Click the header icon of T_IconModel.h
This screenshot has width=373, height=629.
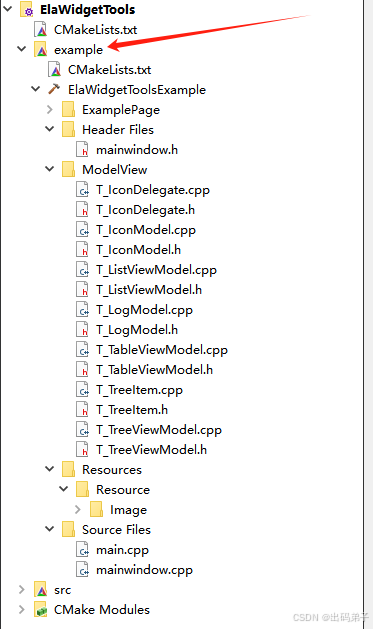(82, 250)
